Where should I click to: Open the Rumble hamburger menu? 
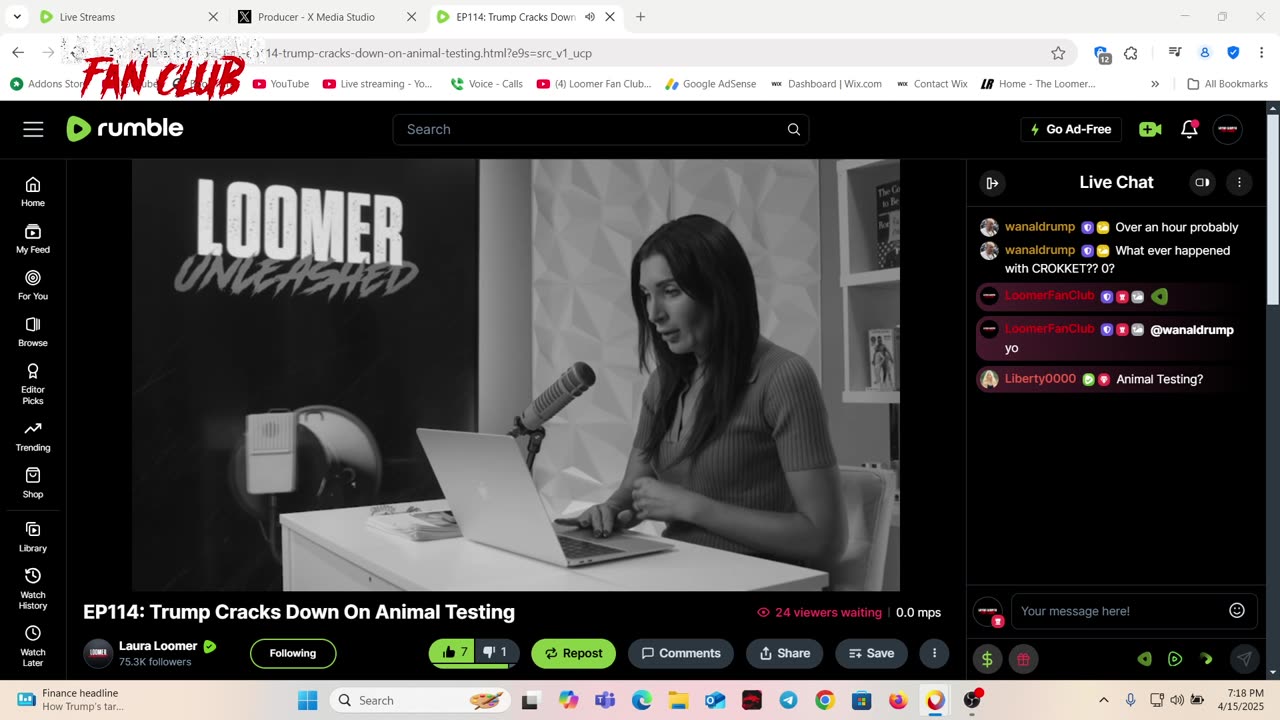click(33, 129)
